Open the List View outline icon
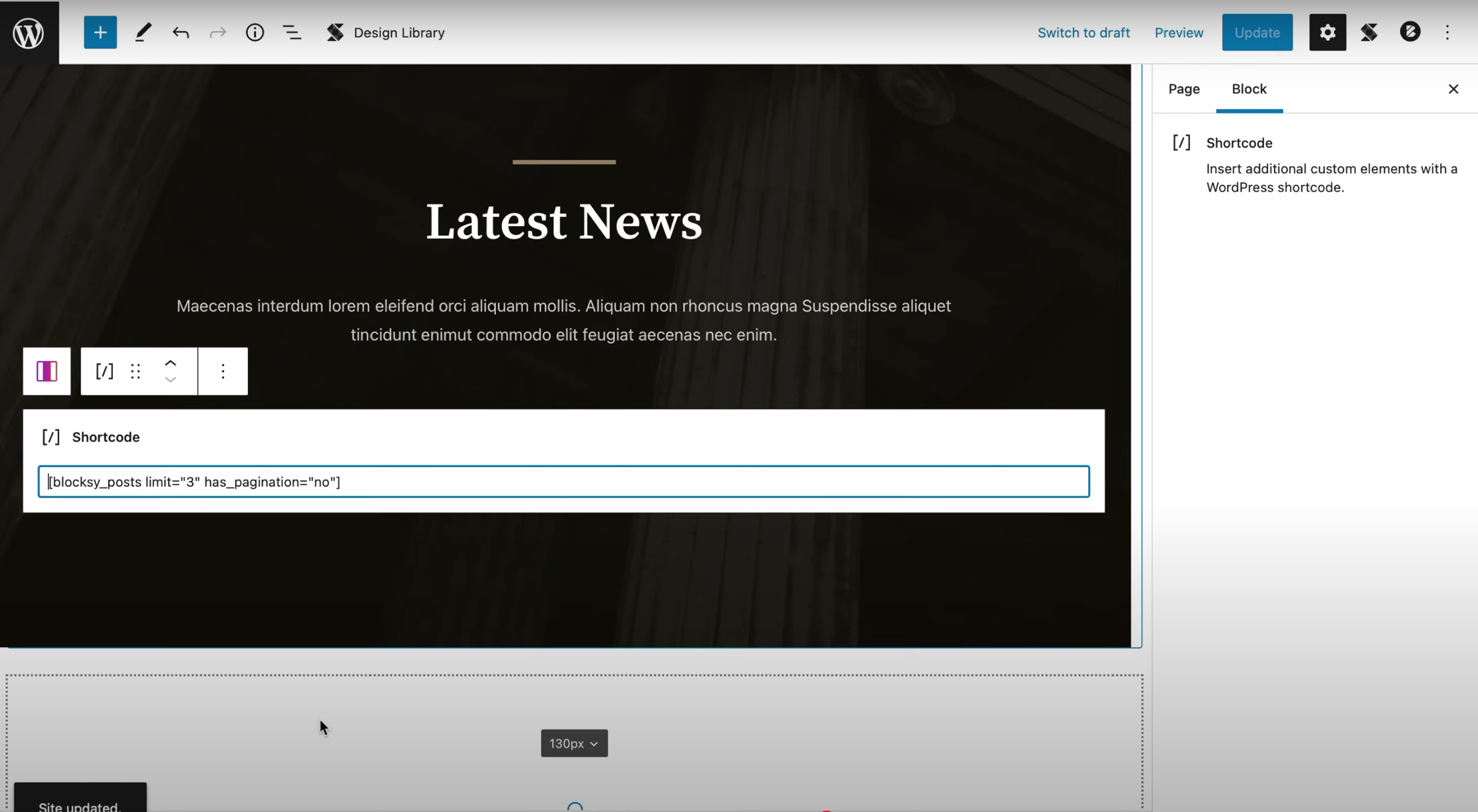The image size is (1478, 812). (292, 32)
